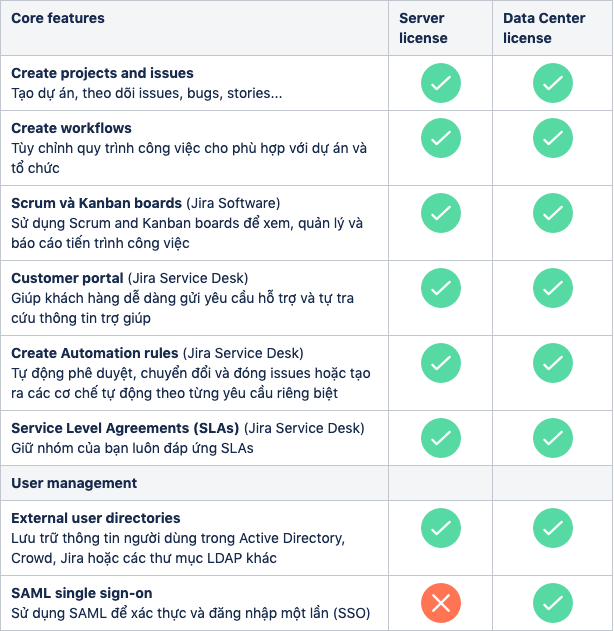Click the Customer portal feature title
Viewport: 614px width, 631px height.
tap(67, 278)
